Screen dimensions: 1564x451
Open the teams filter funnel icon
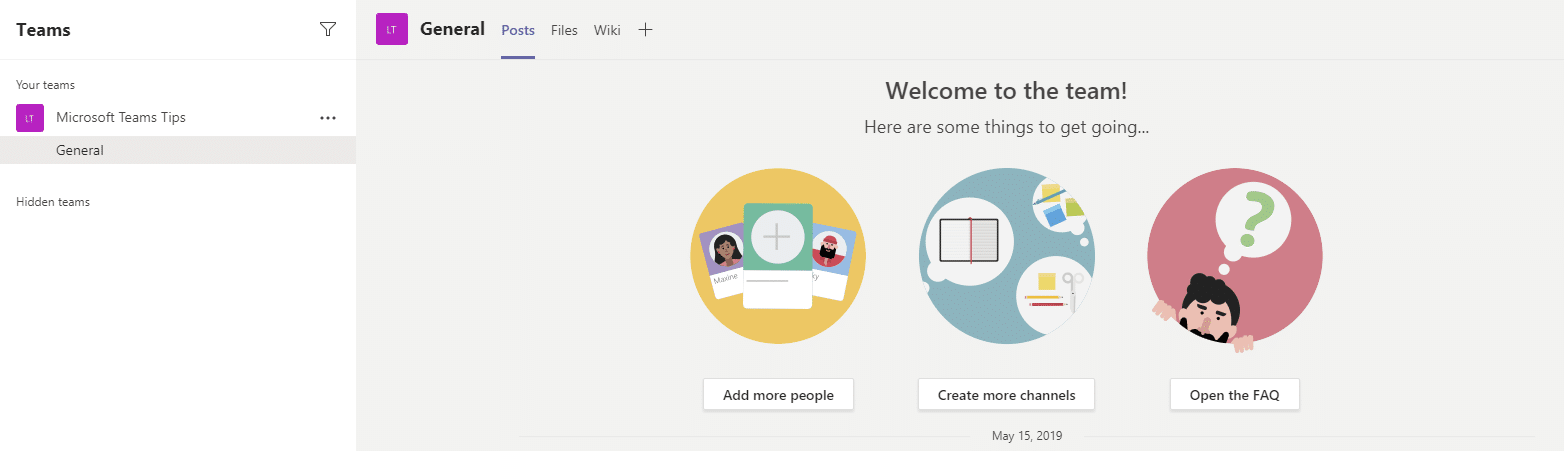328,30
